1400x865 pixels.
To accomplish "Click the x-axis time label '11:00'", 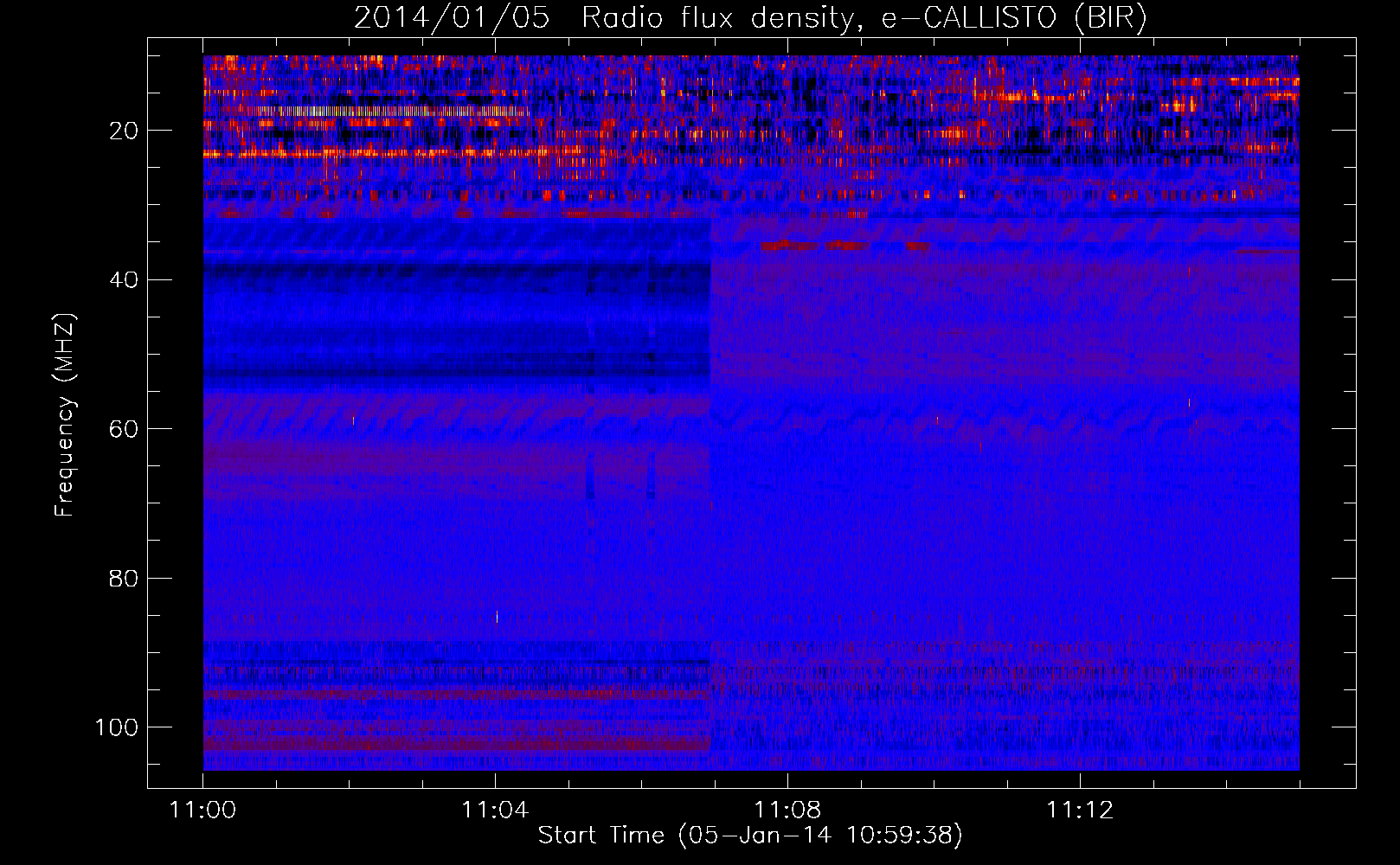I will tap(202, 811).
